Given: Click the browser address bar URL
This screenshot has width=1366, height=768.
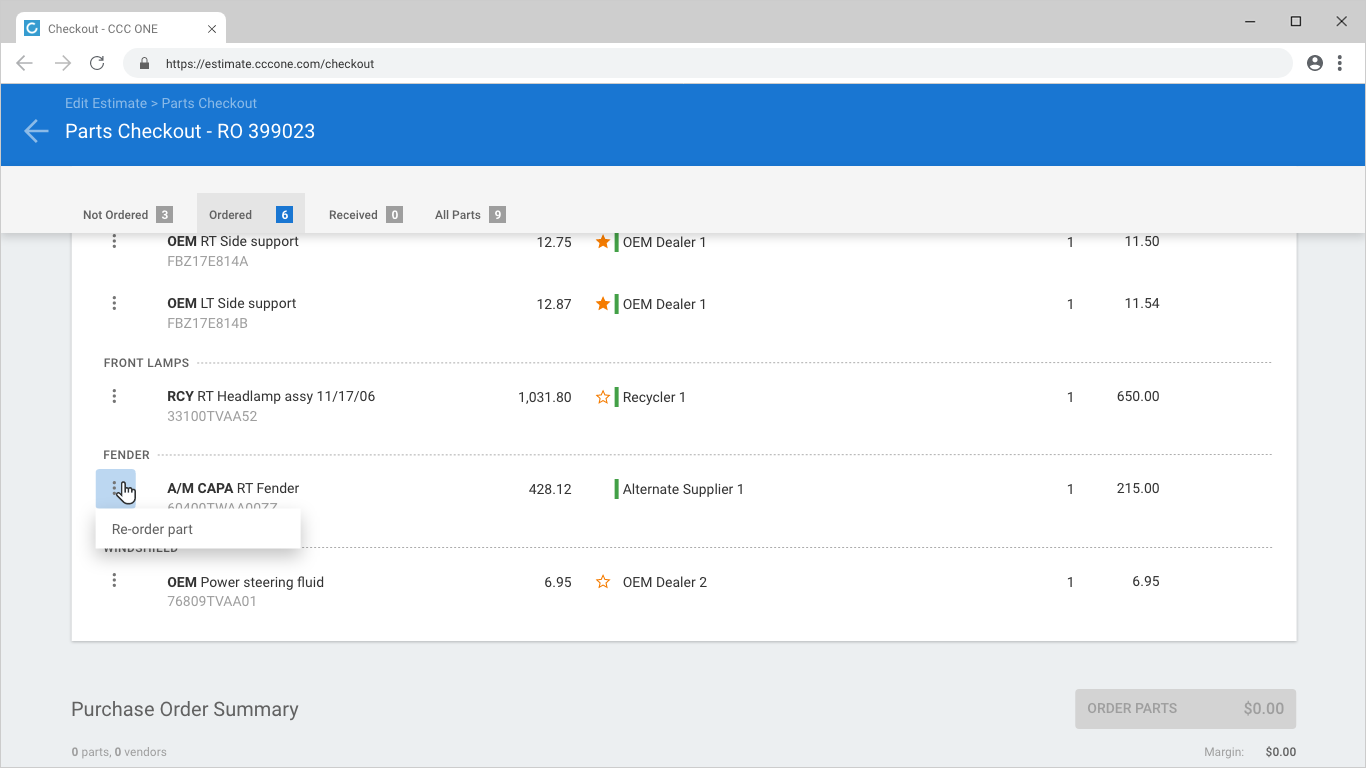Looking at the screenshot, I should tap(270, 63).
